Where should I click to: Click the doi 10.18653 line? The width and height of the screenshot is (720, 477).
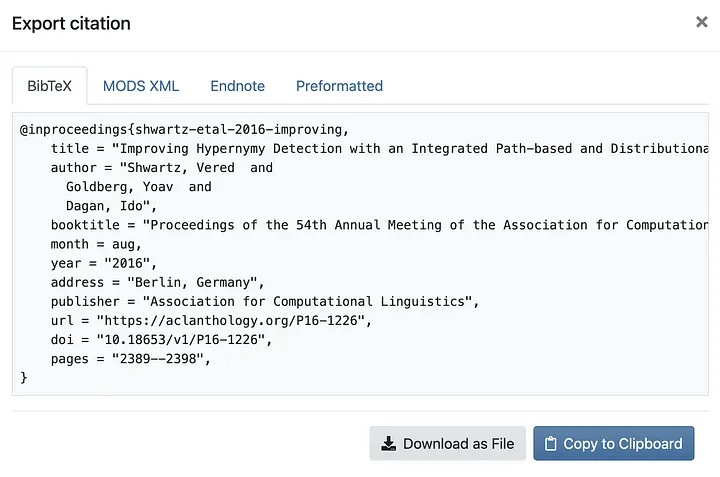pyautogui.click(x=161, y=339)
